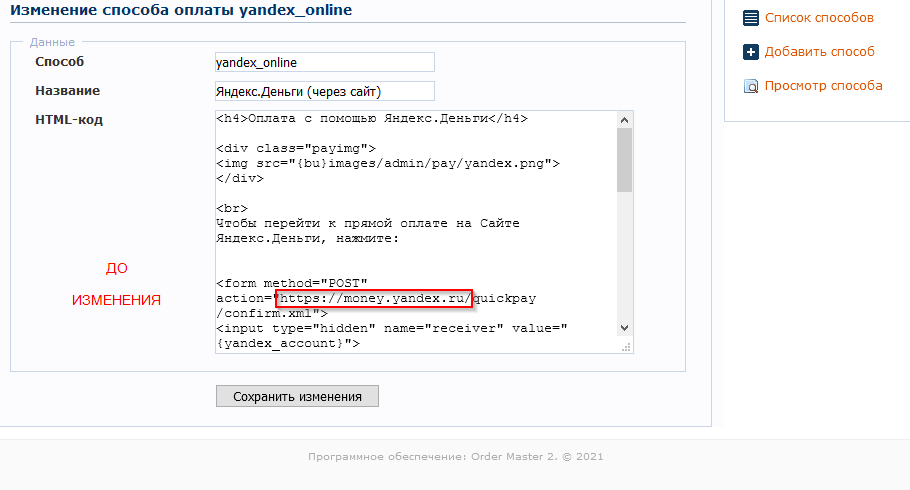Focus the Название field with Яндекс.Деньги
This screenshot has width=910, height=490.
pos(324,91)
